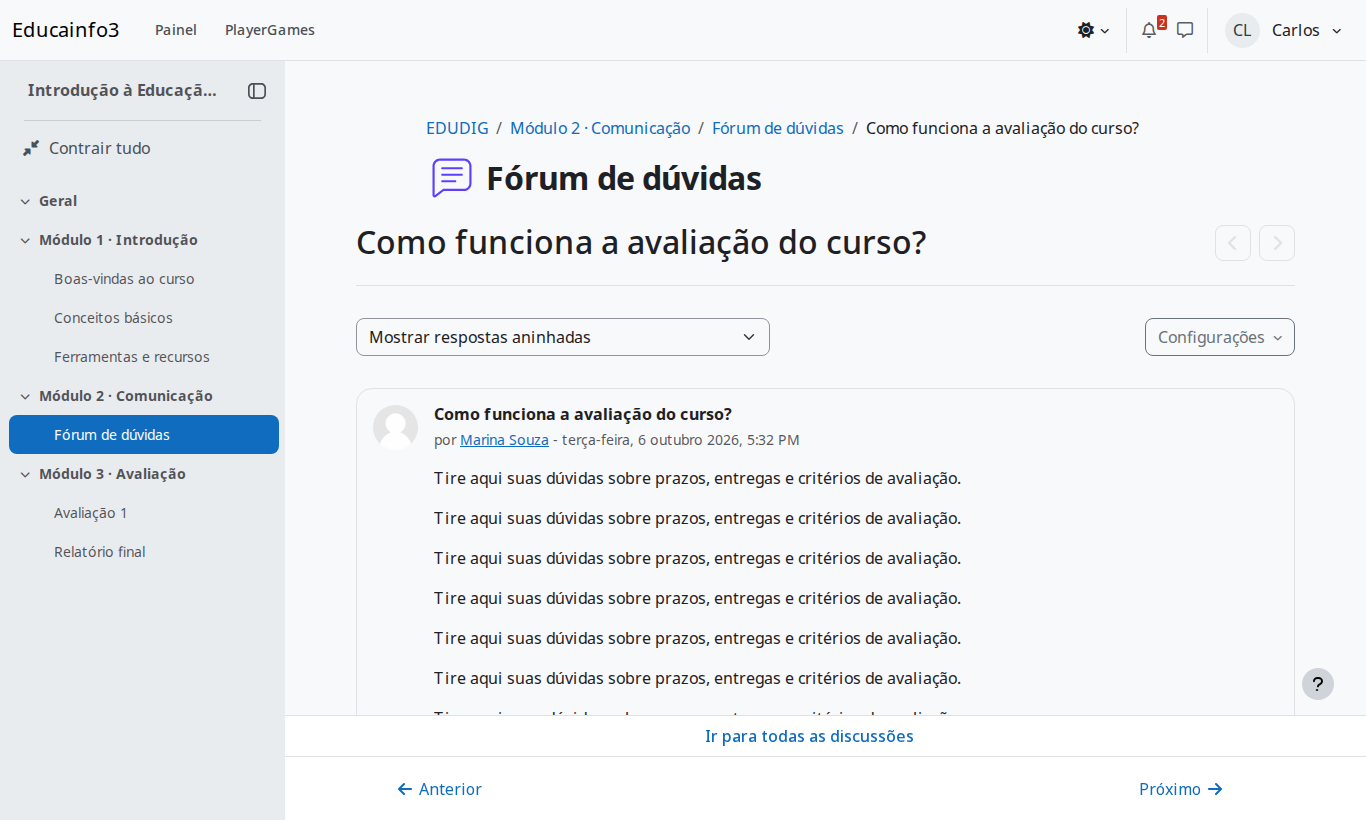
Task: Click the CL user avatar
Action: [x=1242, y=30]
